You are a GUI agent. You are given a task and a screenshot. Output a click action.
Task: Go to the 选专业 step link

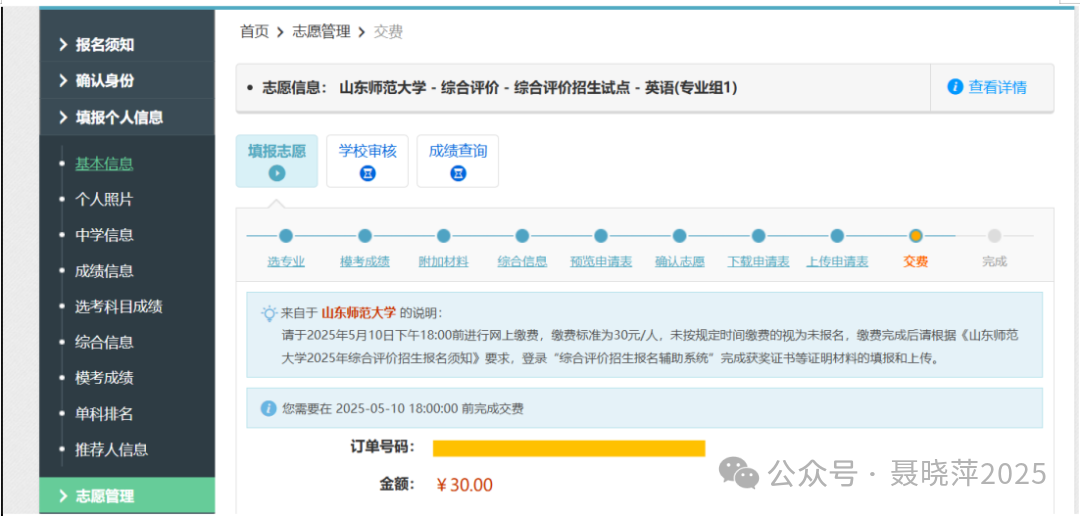286,262
